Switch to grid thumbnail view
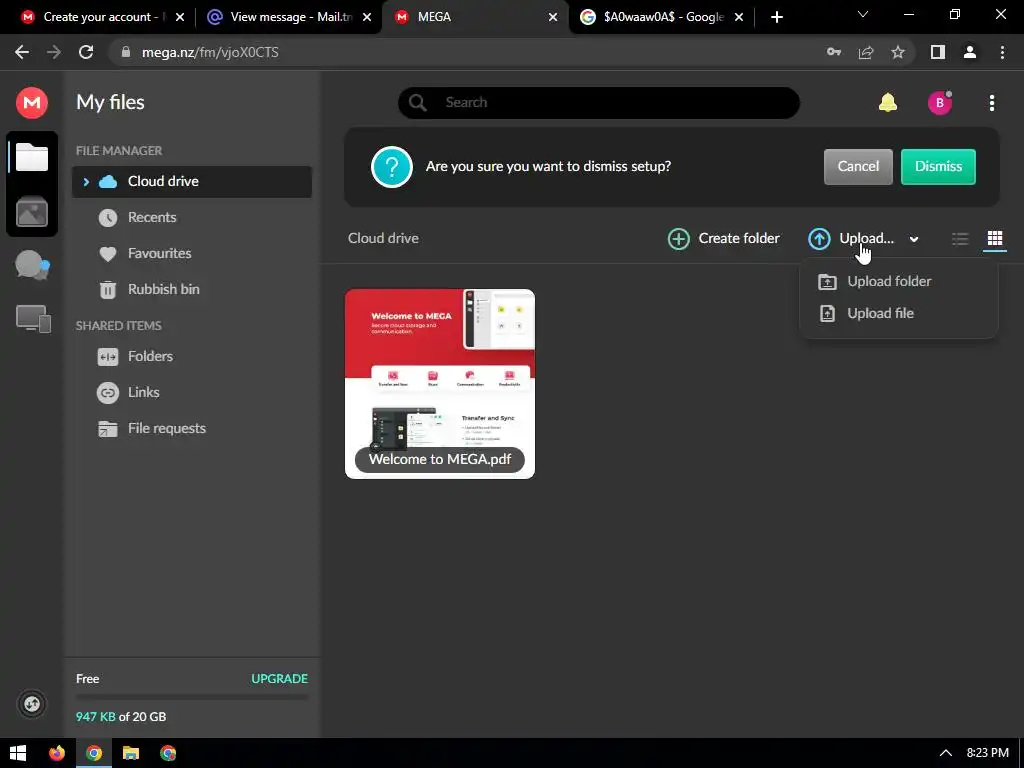The height and width of the screenshot is (768, 1024). 995,239
